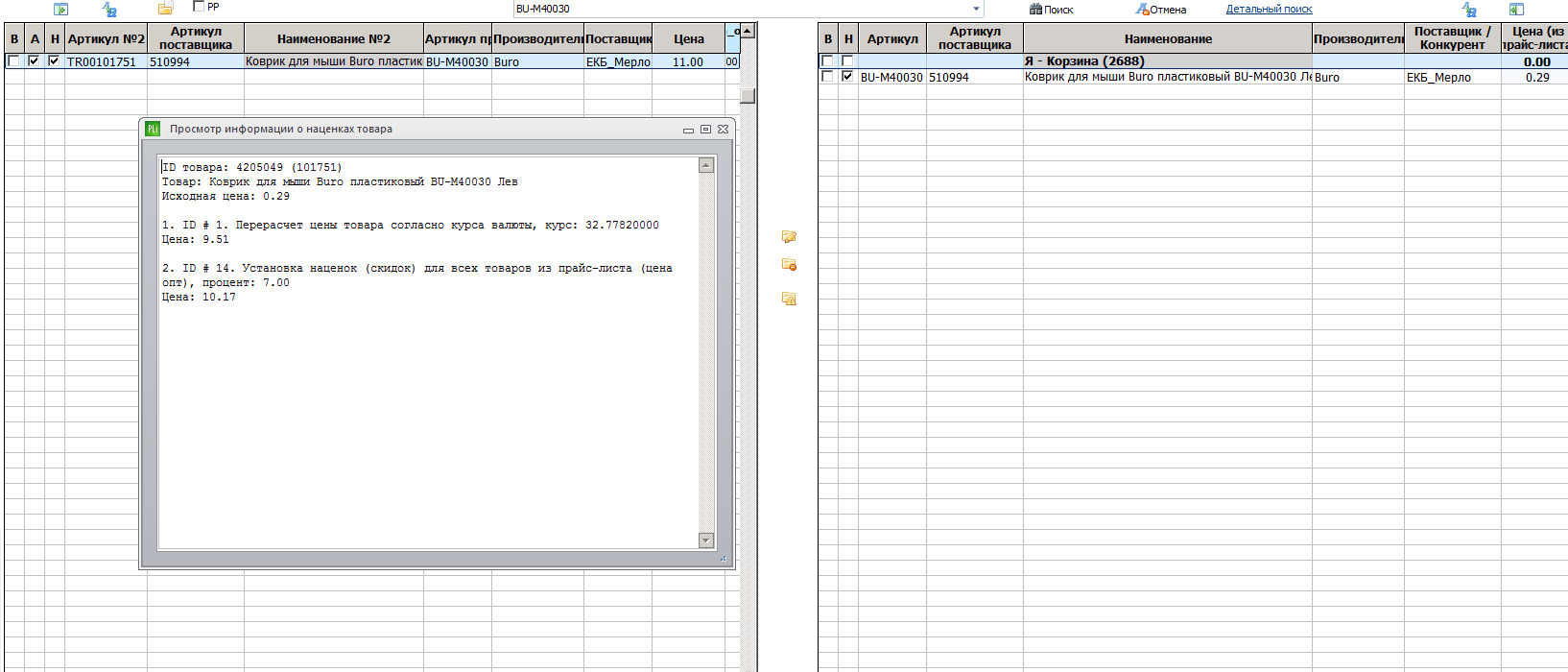Maximize the markup info window

705,129
